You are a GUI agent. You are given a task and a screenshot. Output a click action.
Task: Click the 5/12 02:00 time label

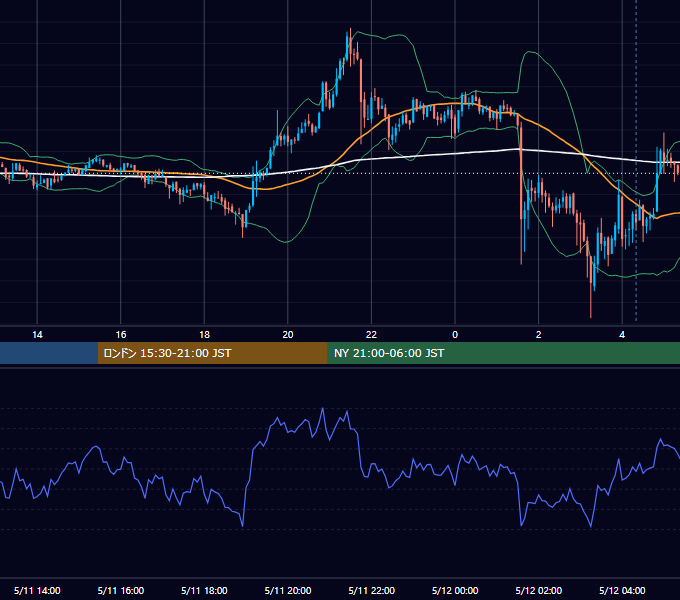pos(539,590)
